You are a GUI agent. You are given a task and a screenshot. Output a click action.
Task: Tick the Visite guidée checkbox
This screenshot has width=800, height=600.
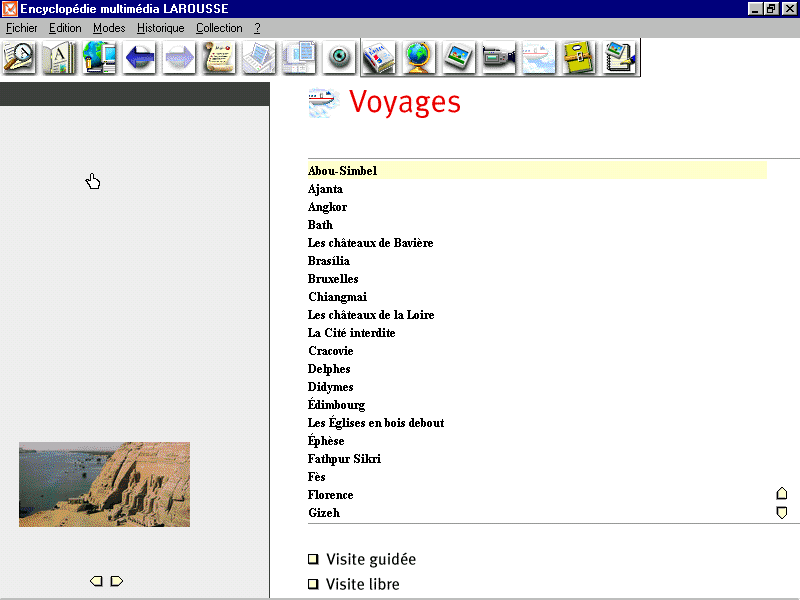click(313, 559)
